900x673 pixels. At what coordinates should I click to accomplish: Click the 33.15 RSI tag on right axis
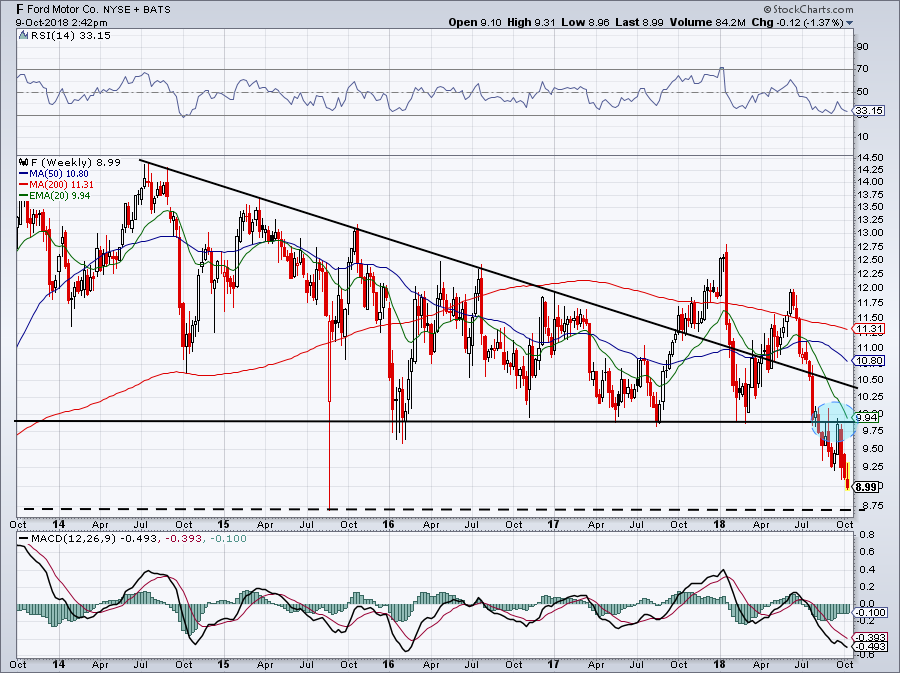tap(869, 110)
